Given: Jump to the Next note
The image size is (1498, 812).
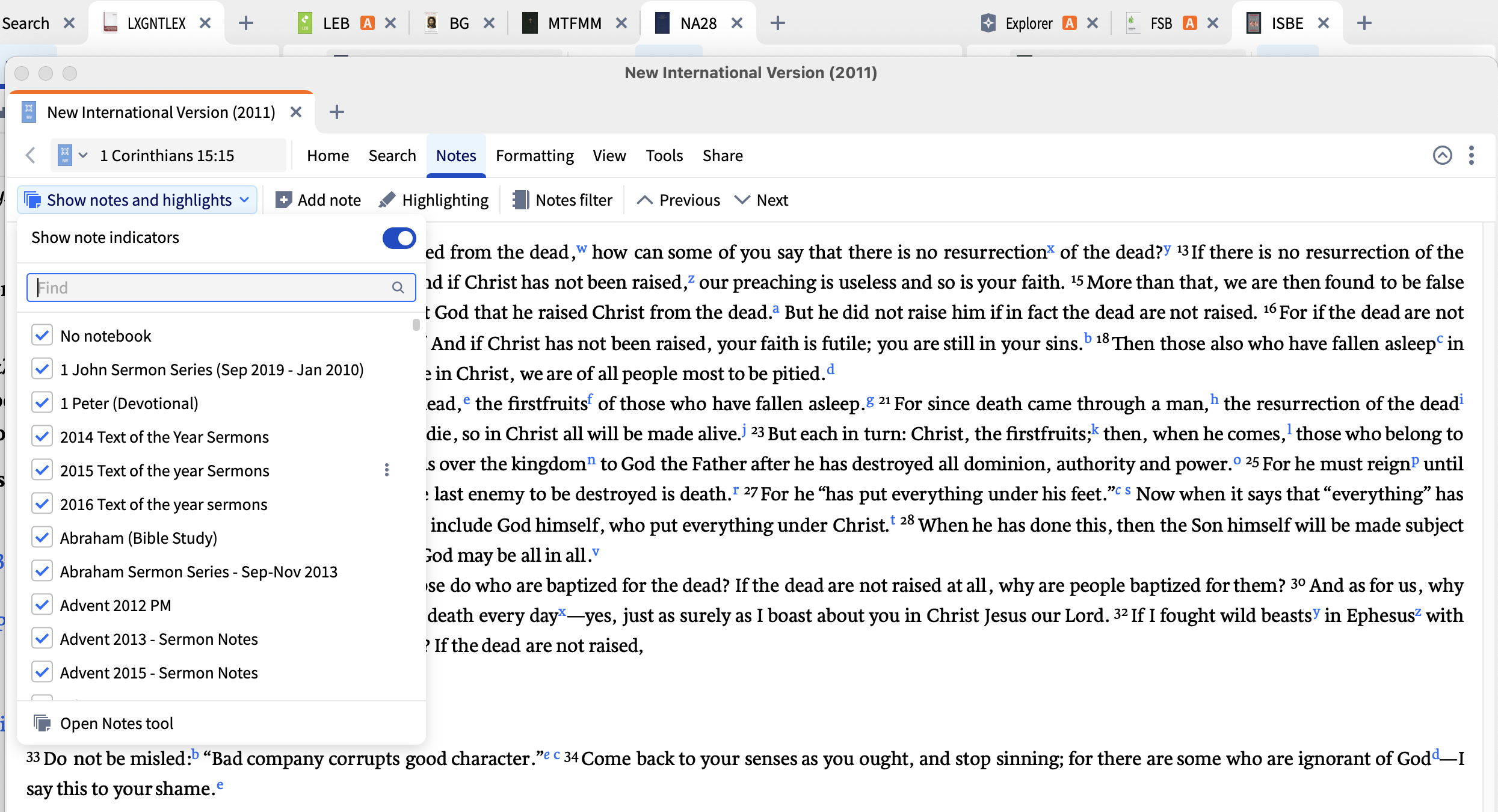Looking at the screenshot, I should tap(761, 200).
